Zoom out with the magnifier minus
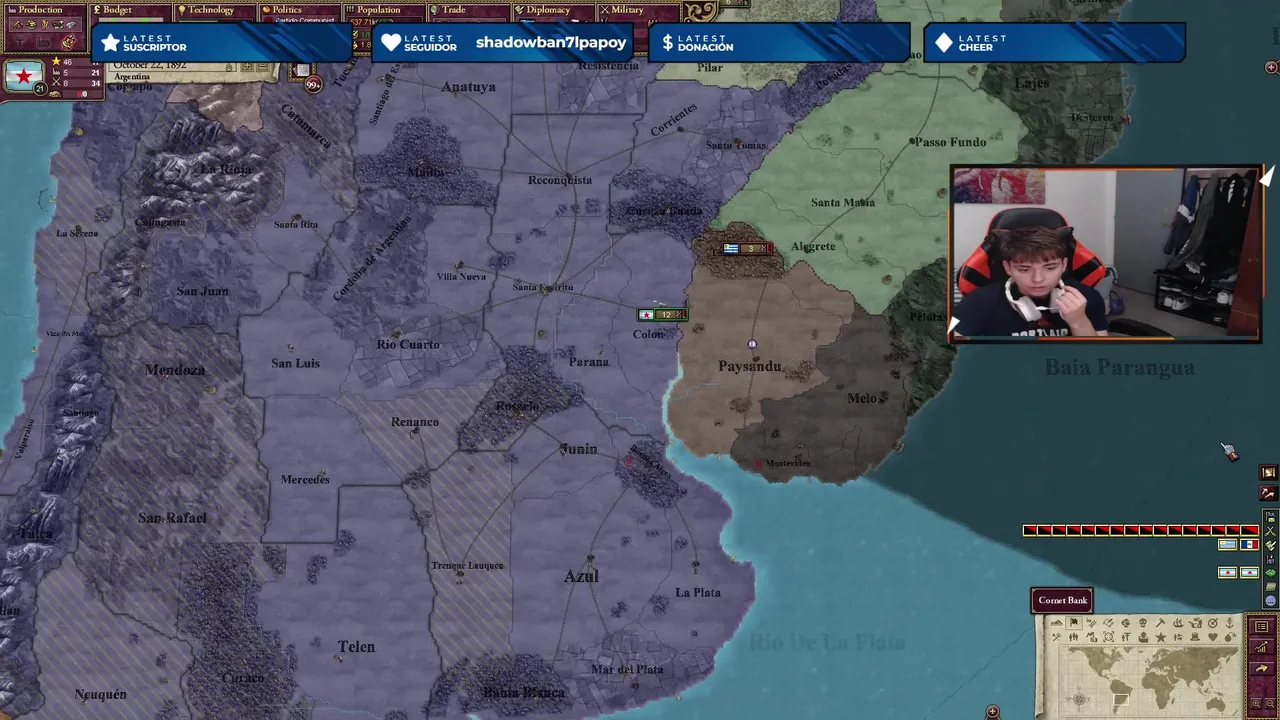Screen dimensions: 1280x720 [x=1270, y=703]
